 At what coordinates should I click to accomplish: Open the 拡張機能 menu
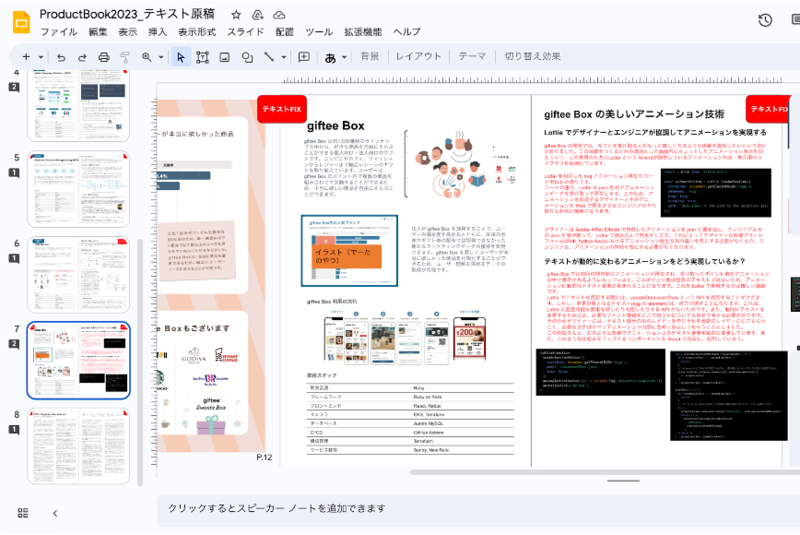coord(363,32)
